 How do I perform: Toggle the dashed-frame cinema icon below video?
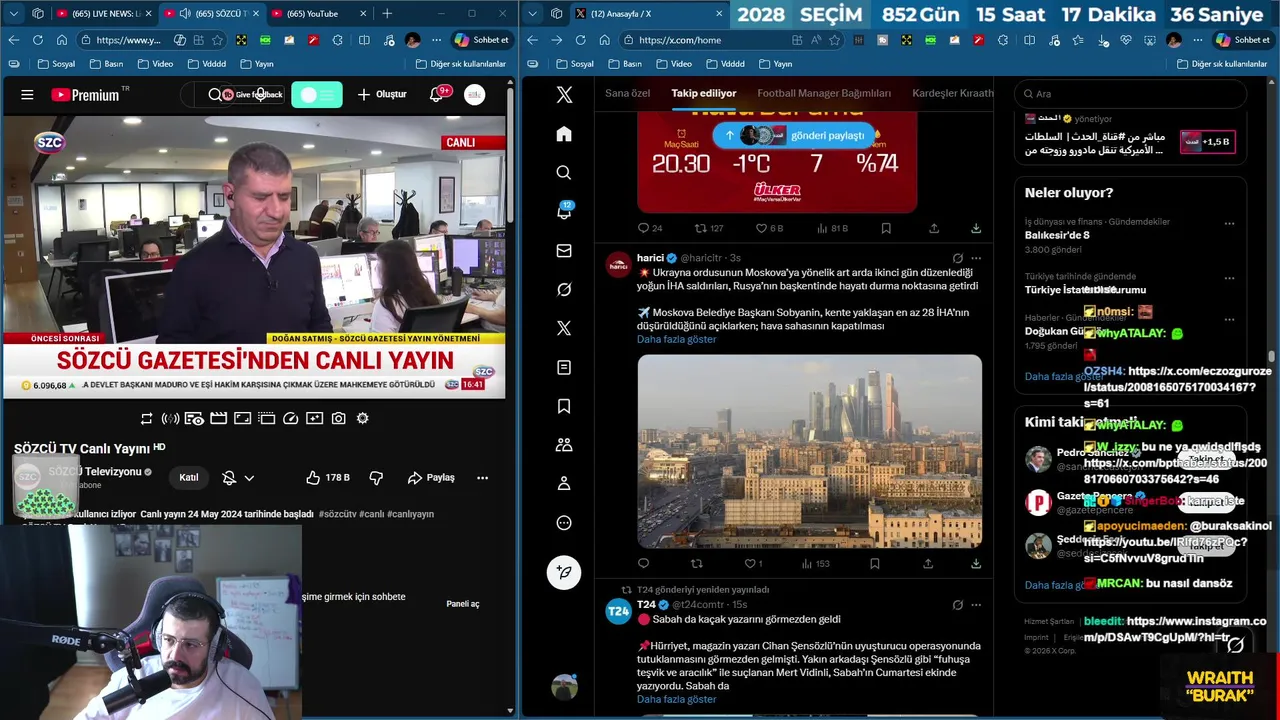[267, 419]
